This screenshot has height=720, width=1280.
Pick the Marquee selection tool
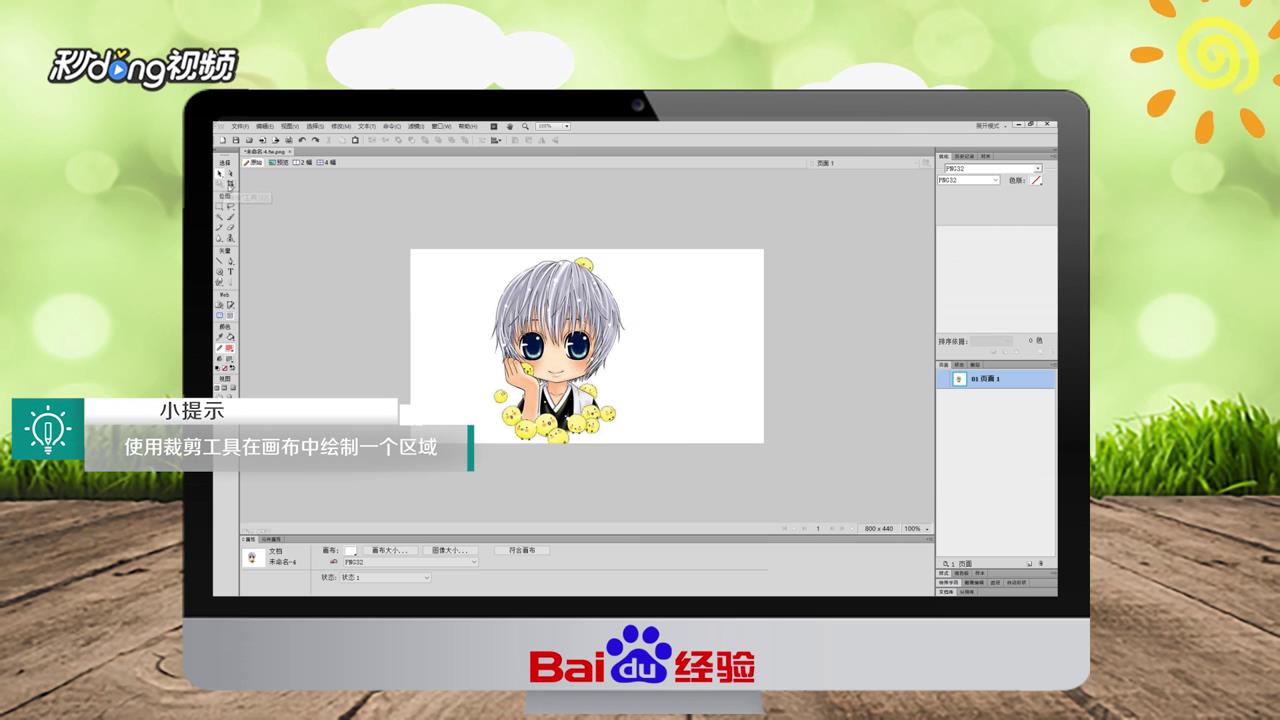pos(219,206)
